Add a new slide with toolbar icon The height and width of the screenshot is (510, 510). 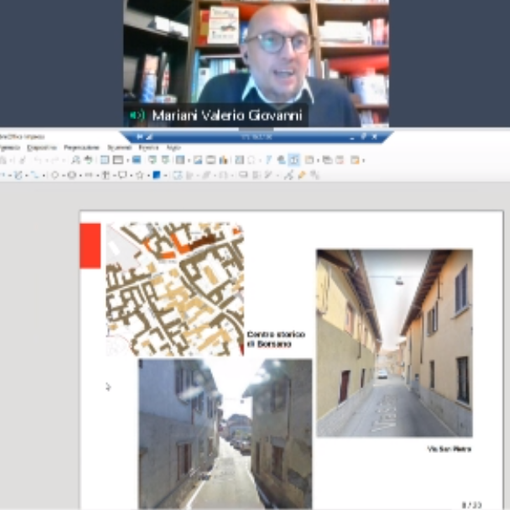[309, 160]
